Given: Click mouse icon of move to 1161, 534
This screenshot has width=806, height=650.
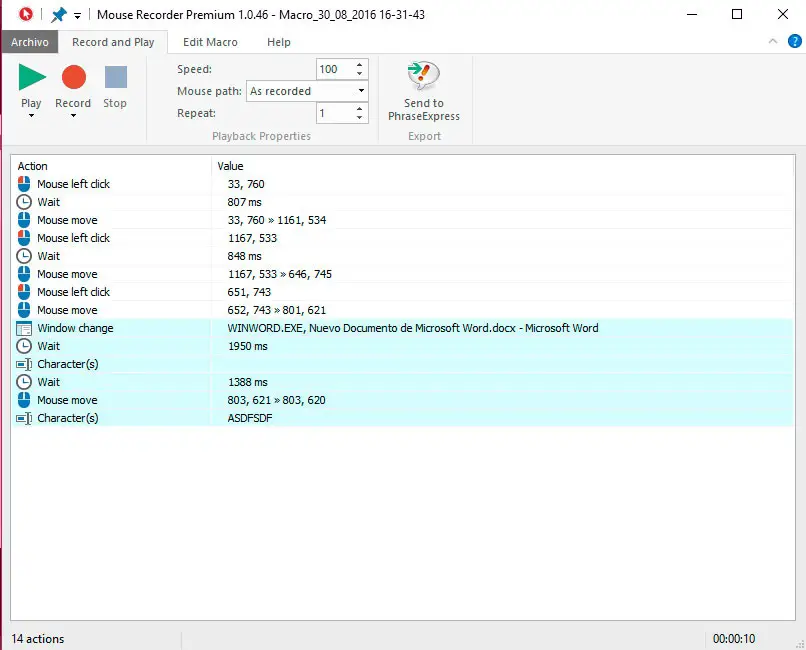Looking at the screenshot, I should [24, 220].
